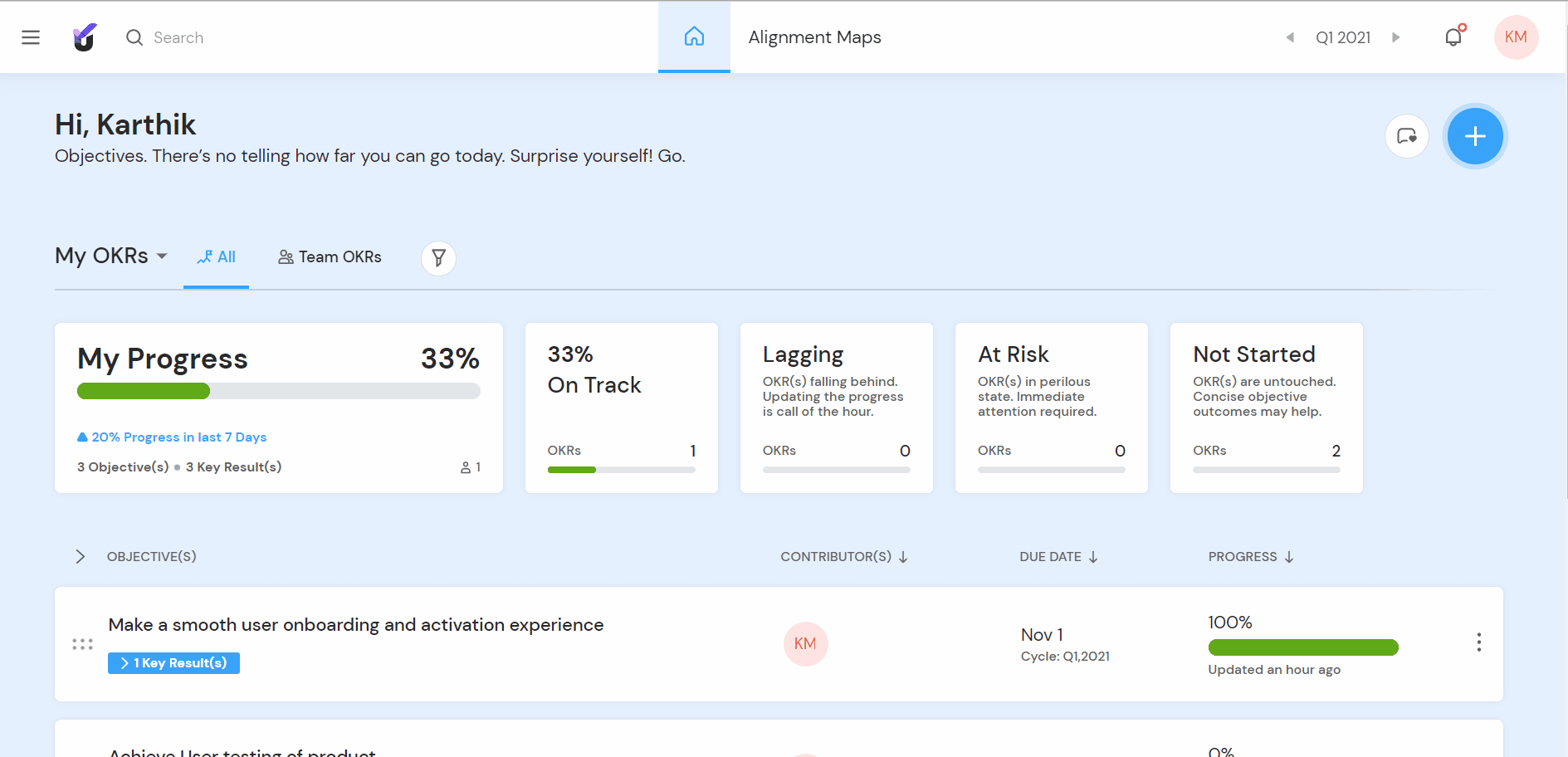Open the feedback chat icon near My Progress
This screenshot has height=757, width=1568.
1406,135
